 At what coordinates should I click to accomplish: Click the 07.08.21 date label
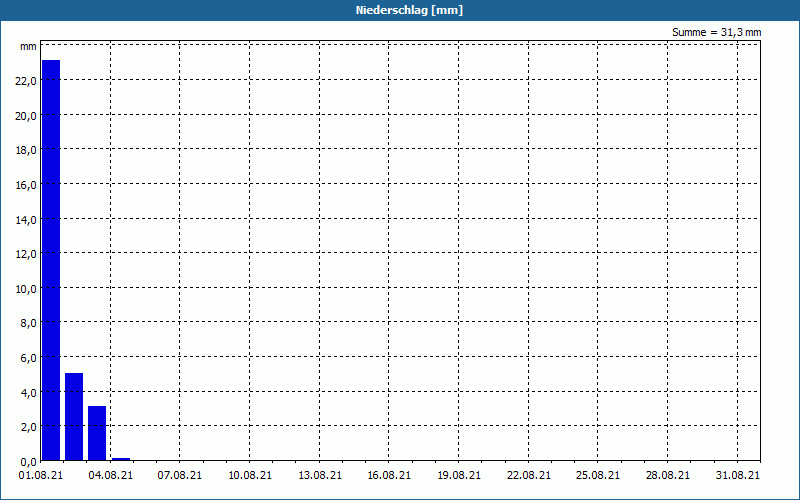click(x=180, y=475)
